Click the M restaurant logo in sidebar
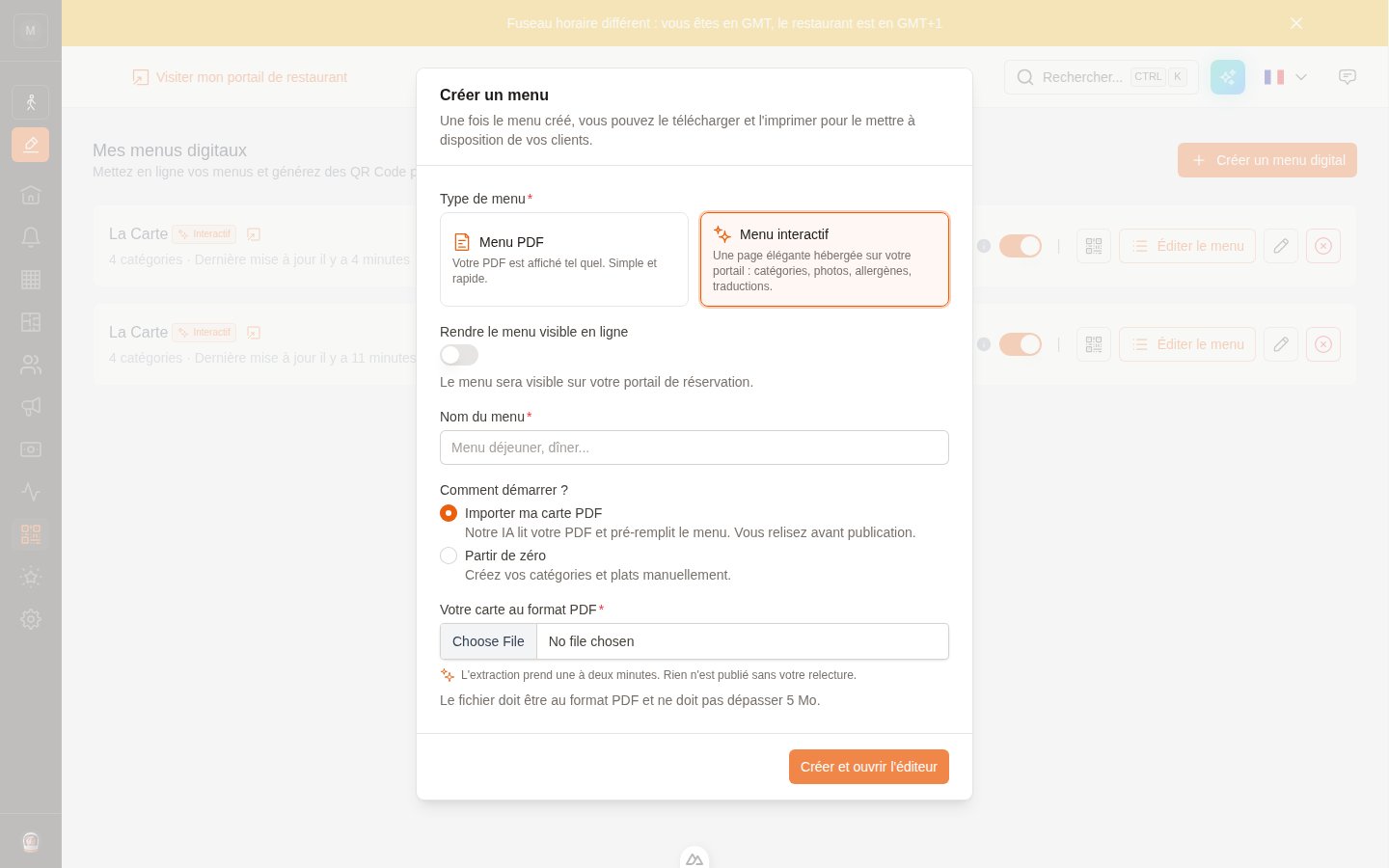The image size is (1389, 868). [x=31, y=31]
